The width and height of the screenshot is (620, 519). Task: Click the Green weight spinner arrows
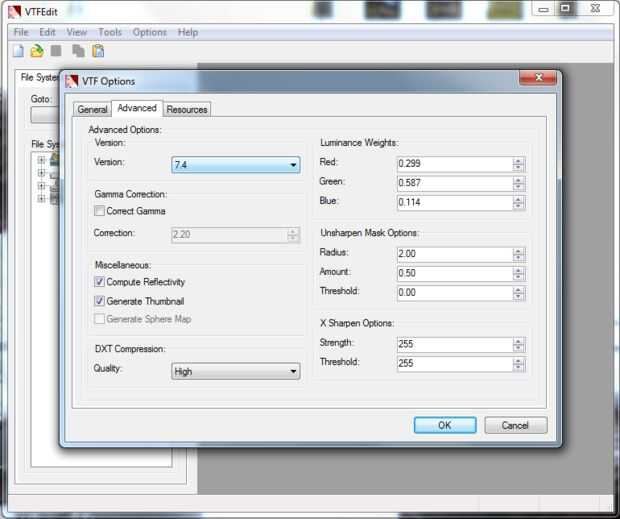518,183
